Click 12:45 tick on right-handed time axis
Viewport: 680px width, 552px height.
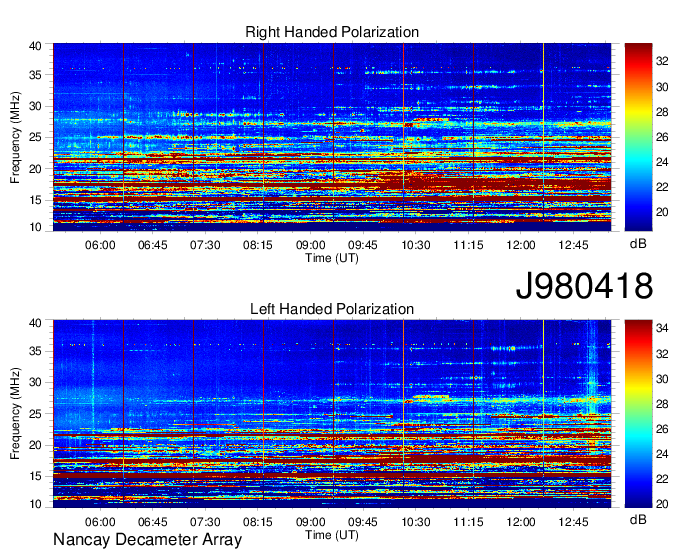tap(573, 245)
